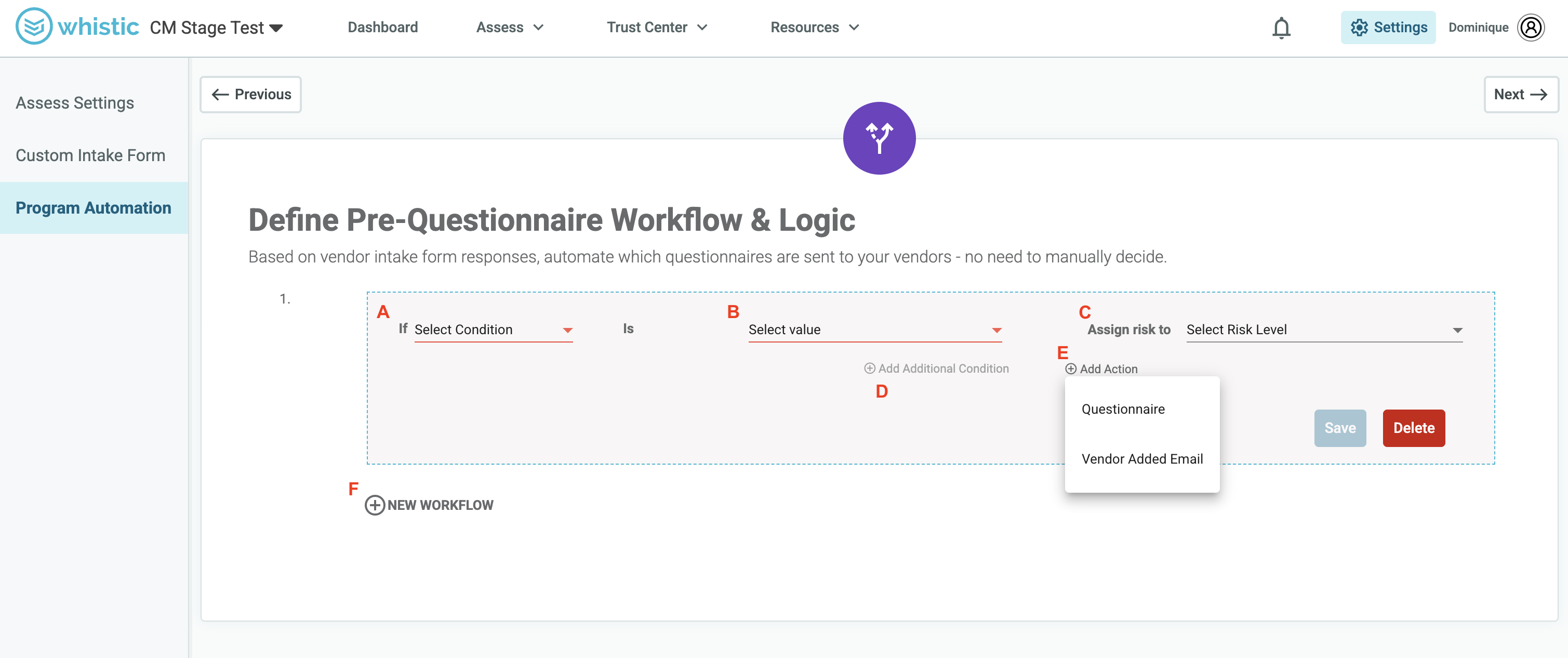The height and width of the screenshot is (658, 1568).
Task: Click the Settings gear icon
Action: pos(1359,28)
